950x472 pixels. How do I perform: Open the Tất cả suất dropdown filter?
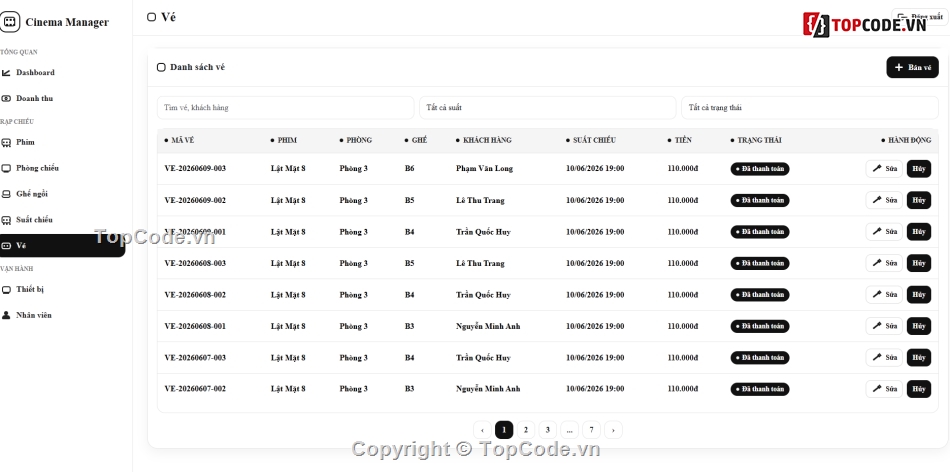(x=547, y=107)
